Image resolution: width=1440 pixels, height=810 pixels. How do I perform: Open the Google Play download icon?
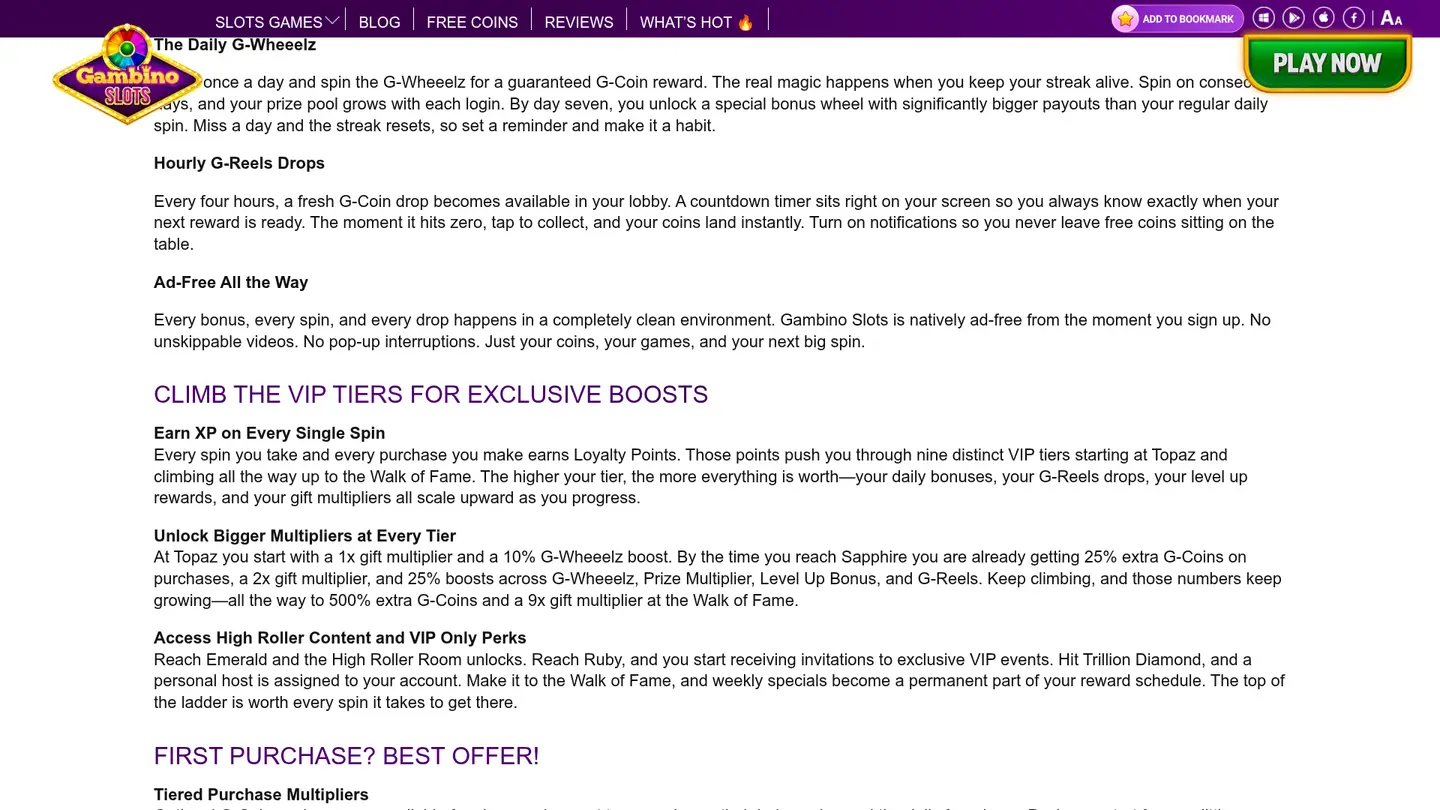(x=1294, y=18)
